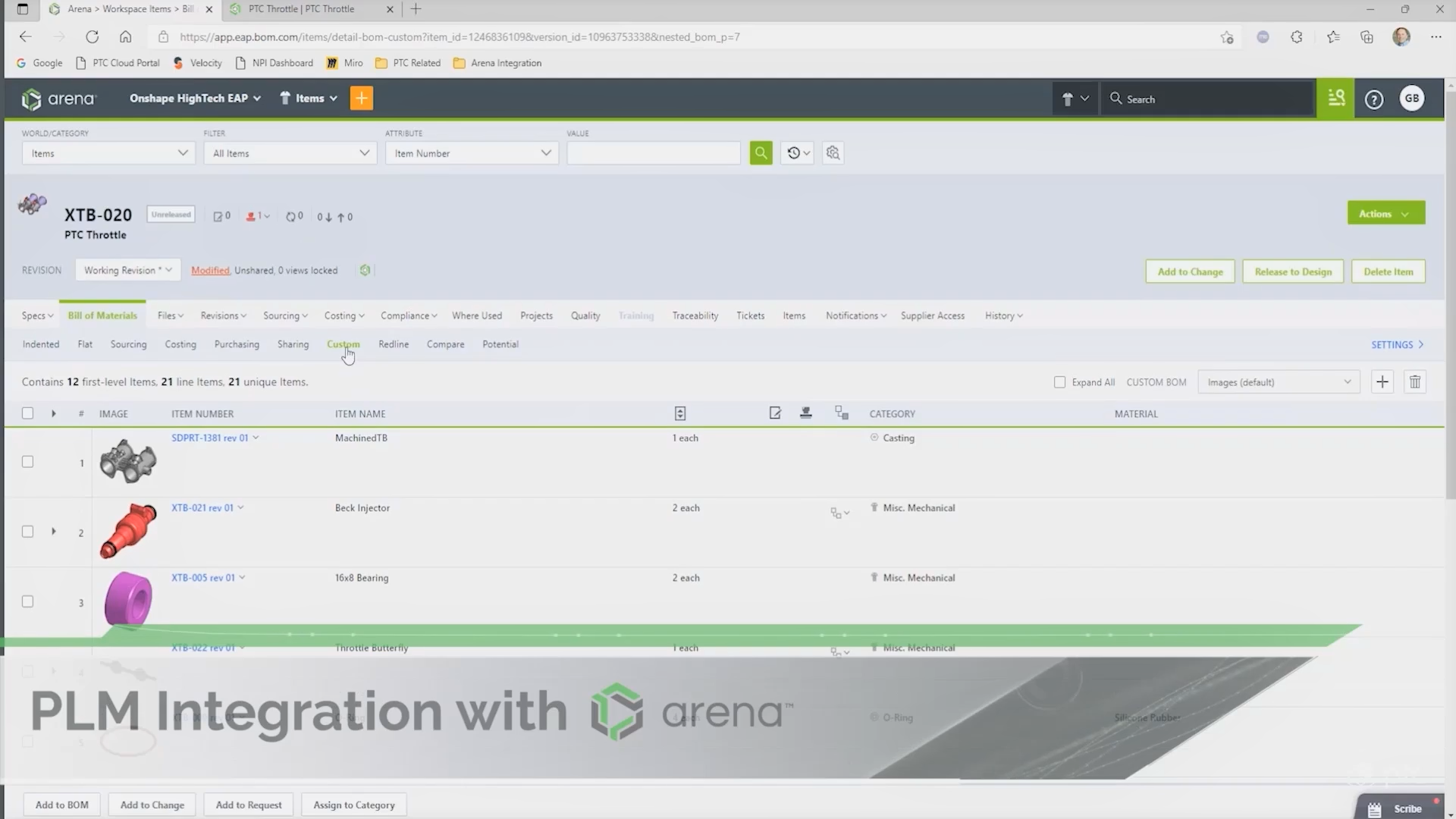This screenshot has width=1456, height=819.
Task: Click the structure column header icon
Action: click(x=841, y=413)
